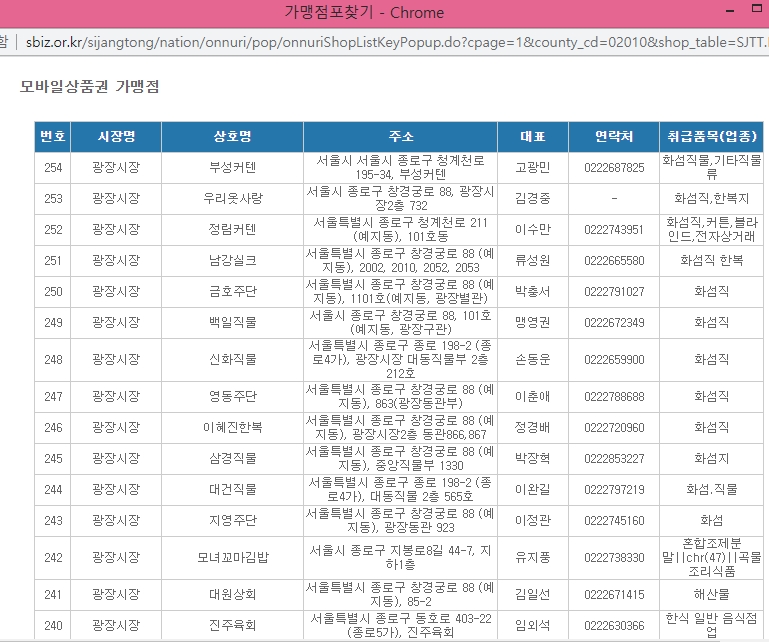Click the 모바일상품권 가맹점 heading

point(89,87)
